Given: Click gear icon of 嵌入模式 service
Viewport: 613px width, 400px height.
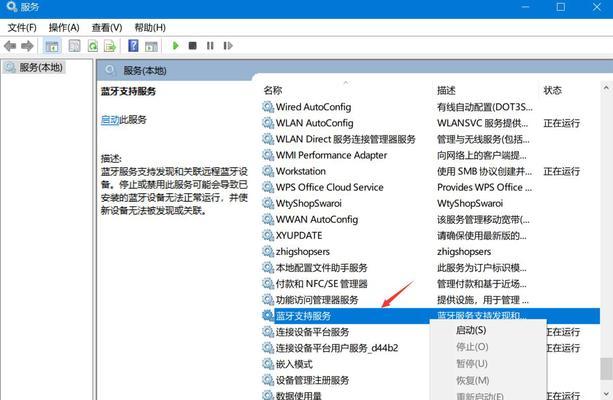Looking at the screenshot, I should (268, 364).
